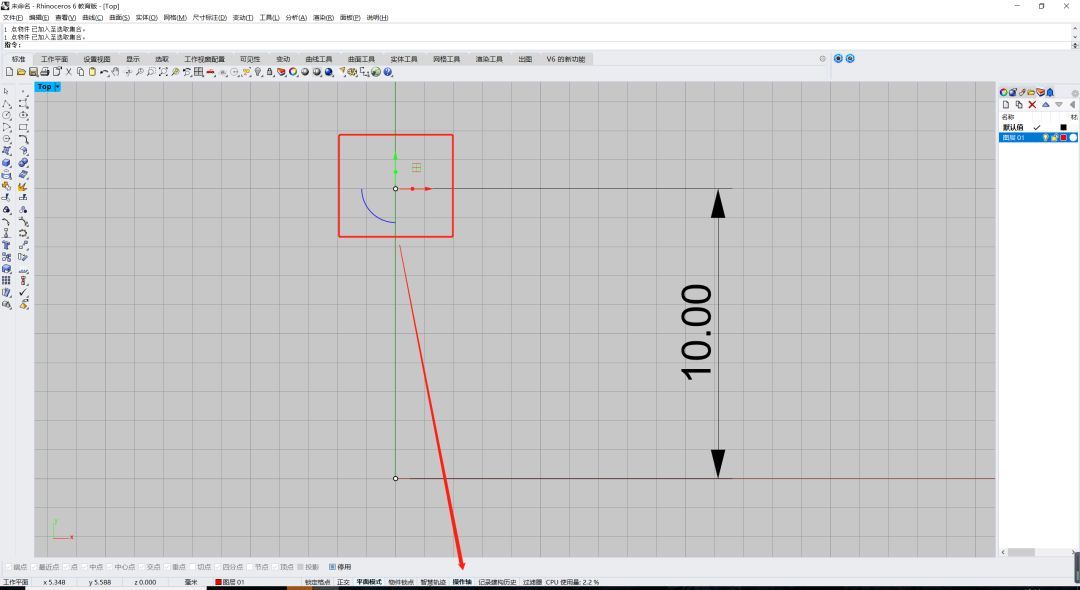Open the 尺寸标注(D) menu
Viewport: 1080px width, 590px height.
(209, 17)
